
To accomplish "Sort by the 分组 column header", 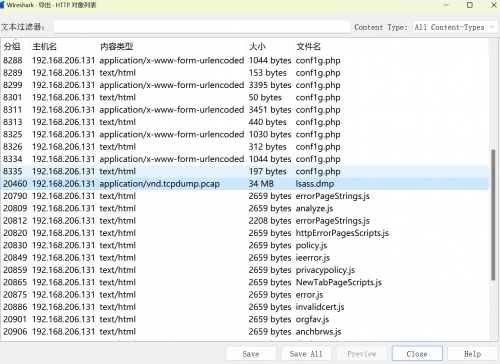I will coord(15,46).
